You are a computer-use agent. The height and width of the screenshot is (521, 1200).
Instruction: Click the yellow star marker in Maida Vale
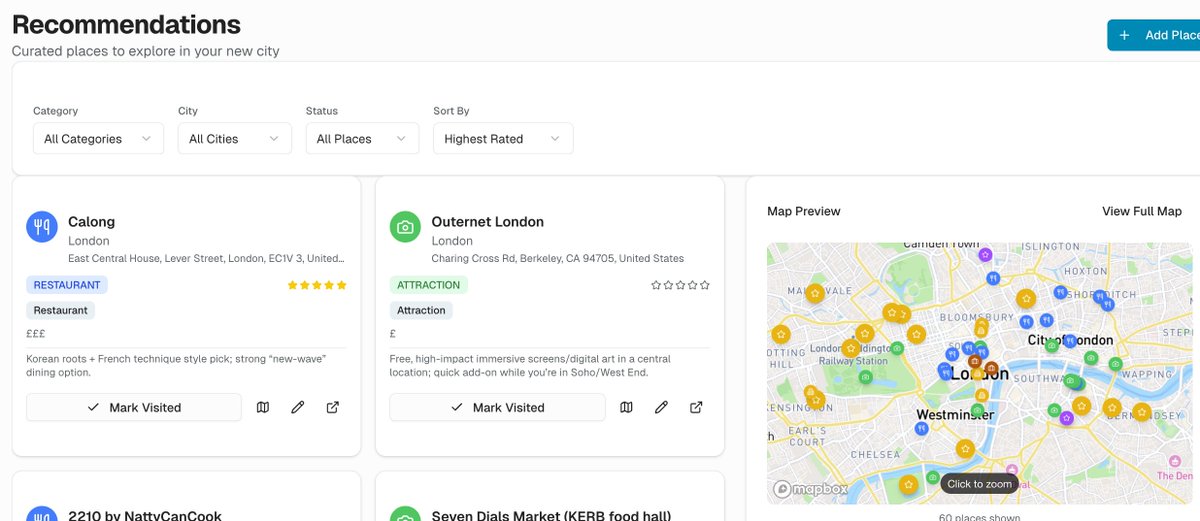click(815, 293)
